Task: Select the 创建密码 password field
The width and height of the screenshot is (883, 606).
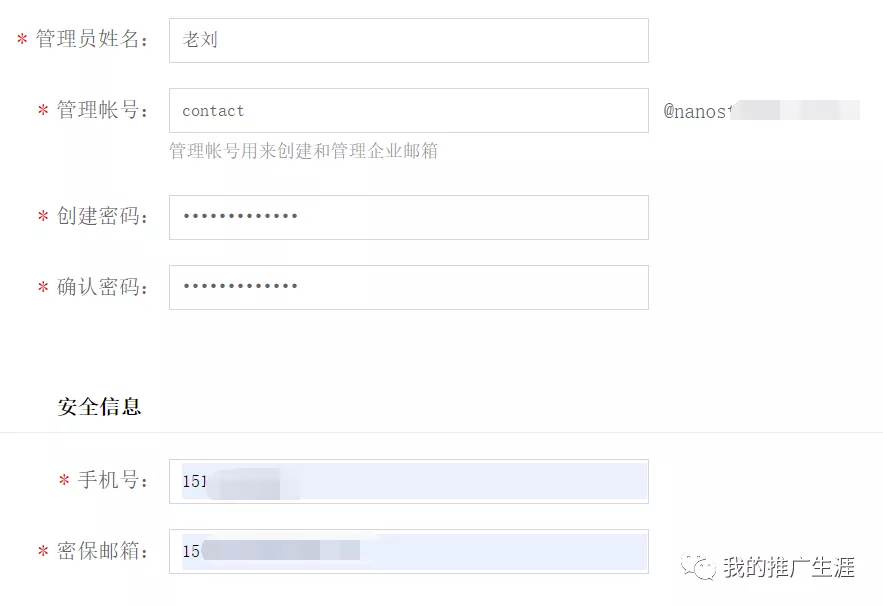Action: click(408, 217)
